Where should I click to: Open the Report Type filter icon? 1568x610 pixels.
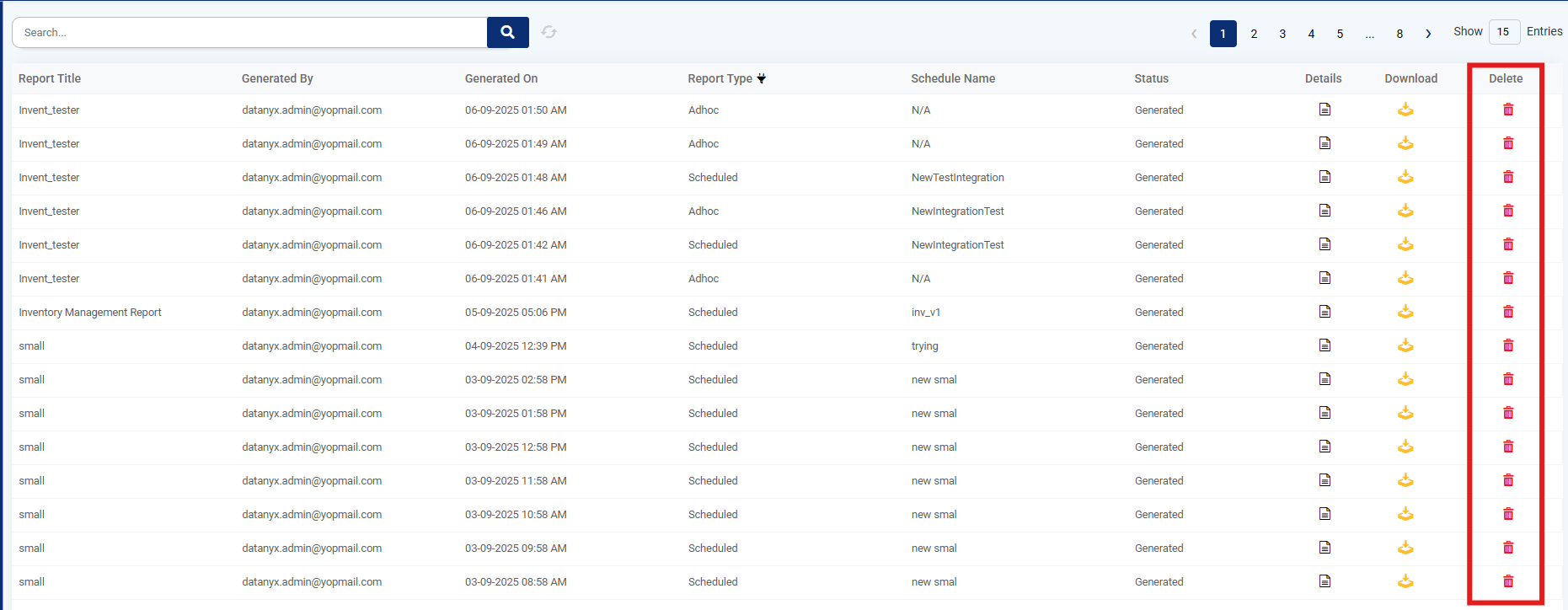click(762, 78)
